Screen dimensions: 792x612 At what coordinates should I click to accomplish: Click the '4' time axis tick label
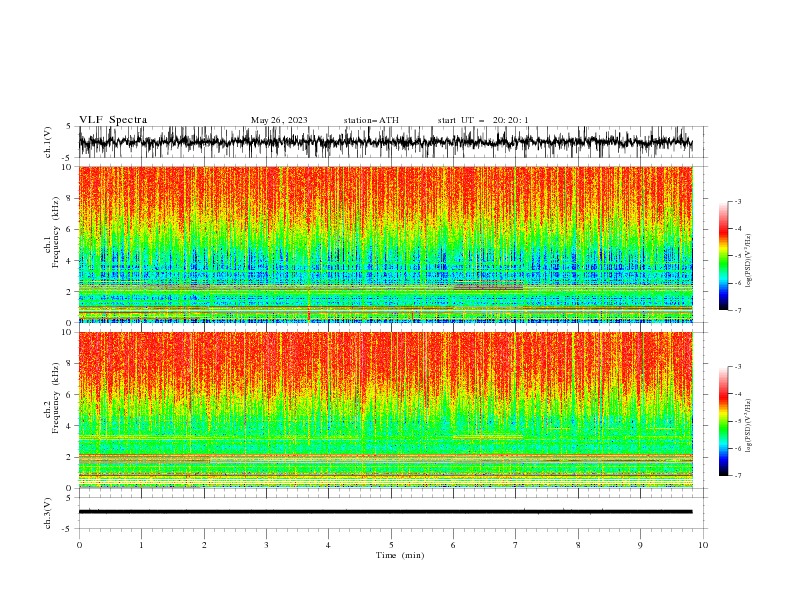pos(328,545)
